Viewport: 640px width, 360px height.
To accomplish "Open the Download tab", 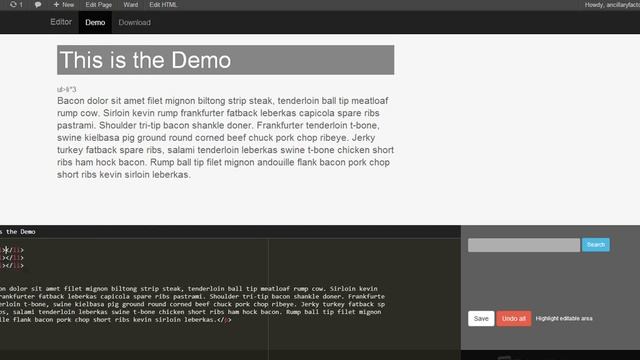I will pos(135,22).
